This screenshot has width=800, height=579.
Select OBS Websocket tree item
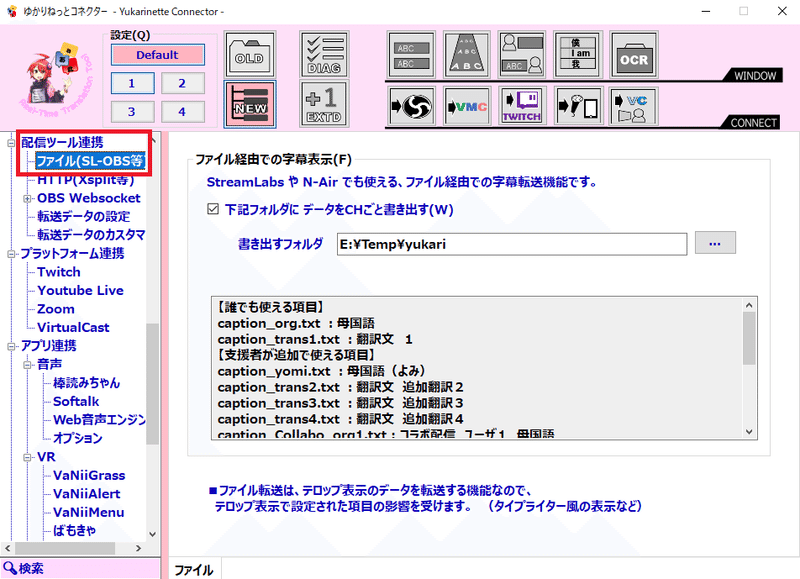tap(89, 198)
